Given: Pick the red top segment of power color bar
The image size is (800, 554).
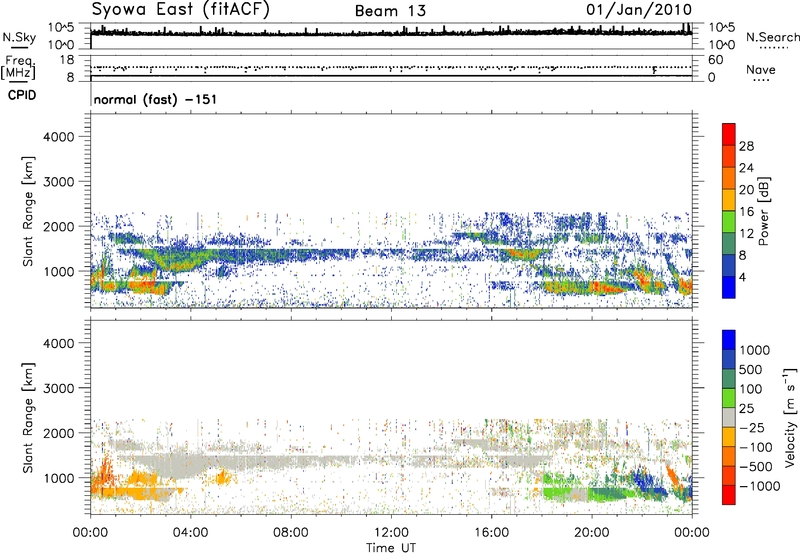Looking at the screenshot, I should pyautogui.click(x=729, y=135).
